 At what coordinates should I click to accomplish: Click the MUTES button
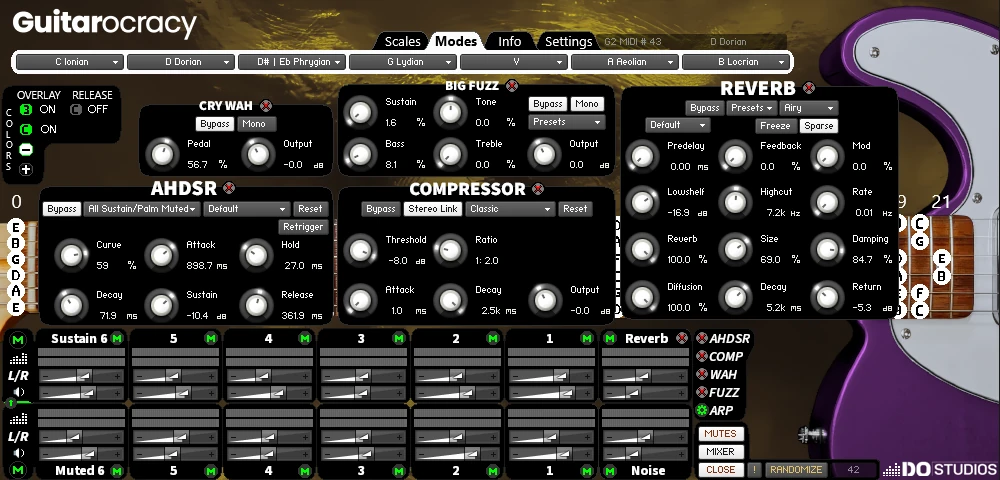[721, 433]
